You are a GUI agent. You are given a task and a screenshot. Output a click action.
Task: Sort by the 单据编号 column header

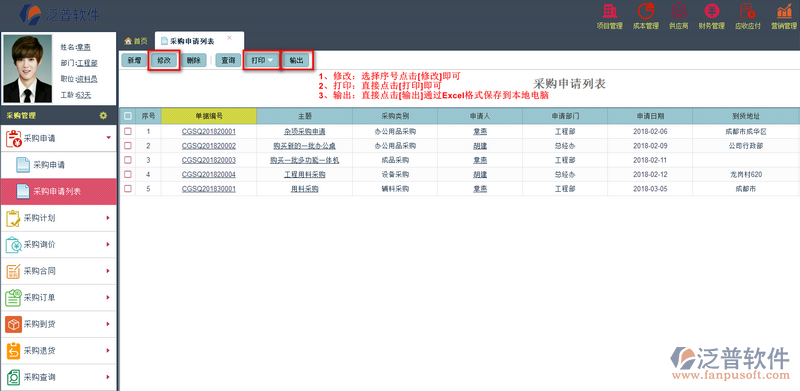point(209,116)
